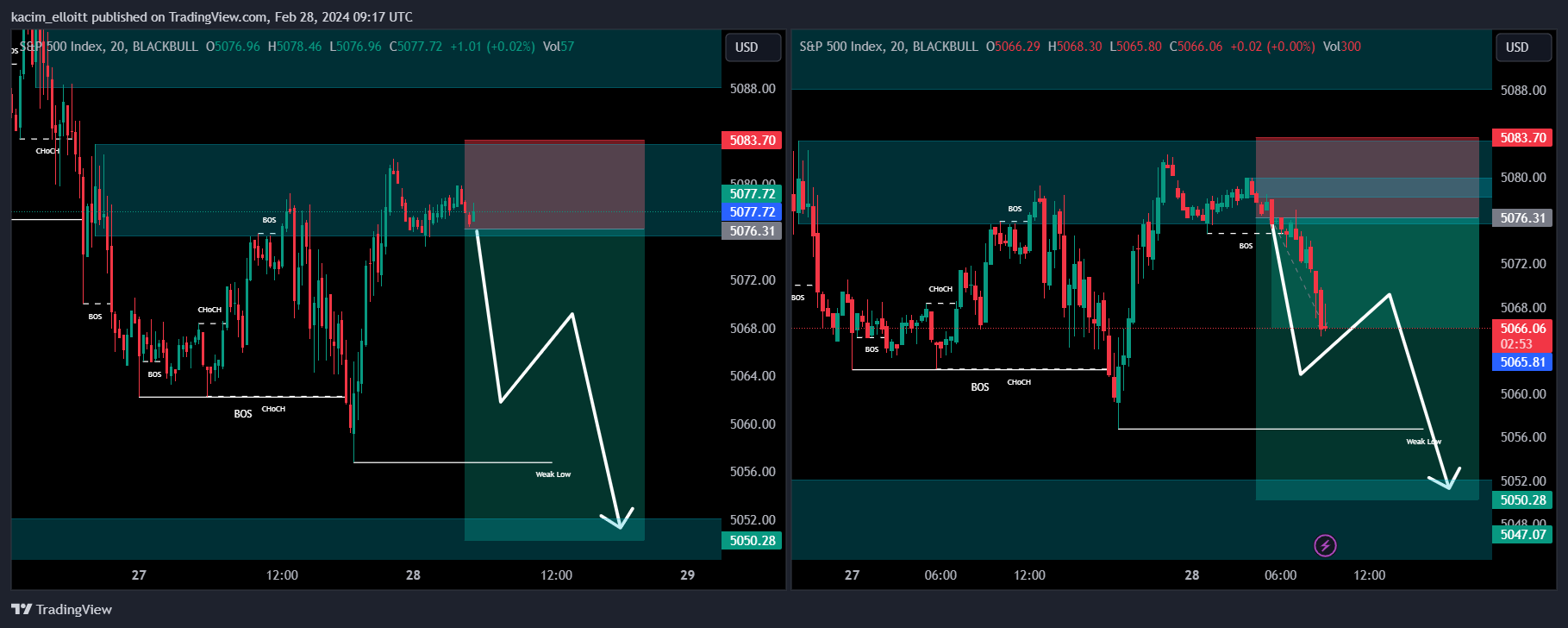
Task: Click the high value H5068.30 in right header
Action: tap(1075, 47)
